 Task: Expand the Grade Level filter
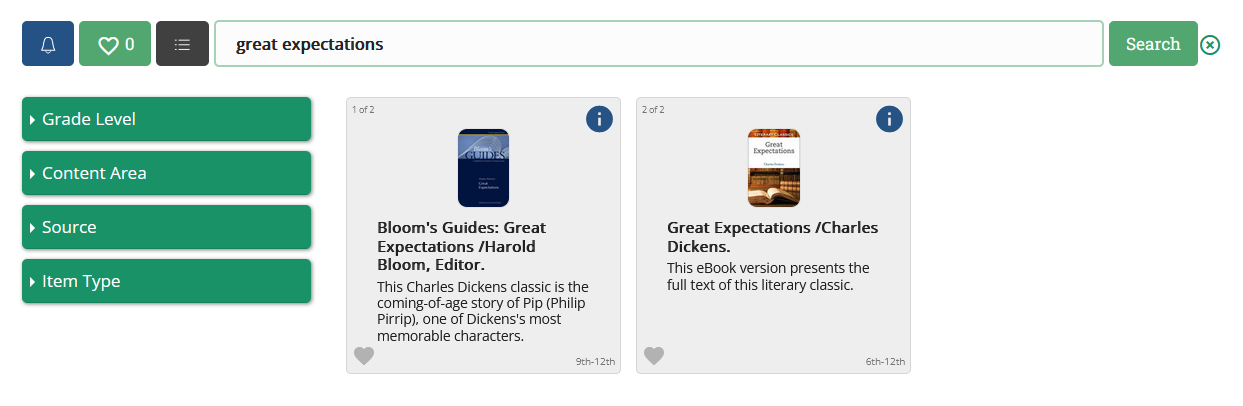pyautogui.click(x=167, y=119)
